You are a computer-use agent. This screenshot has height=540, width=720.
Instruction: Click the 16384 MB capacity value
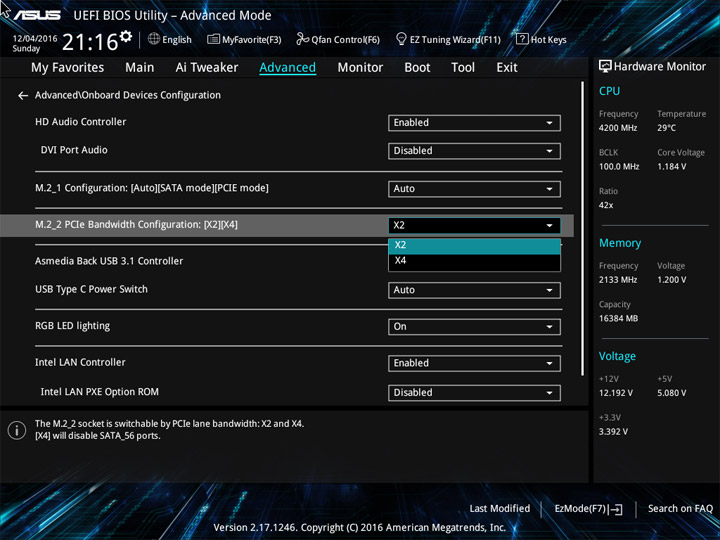click(618, 319)
